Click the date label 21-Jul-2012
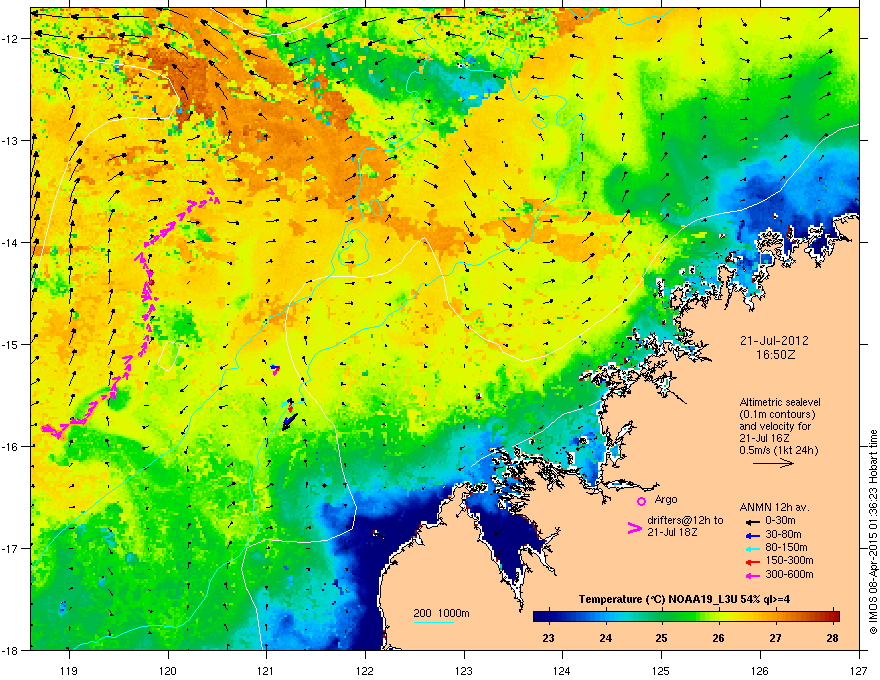Image resolution: width=880 pixels, height=680 pixels. [x=774, y=341]
